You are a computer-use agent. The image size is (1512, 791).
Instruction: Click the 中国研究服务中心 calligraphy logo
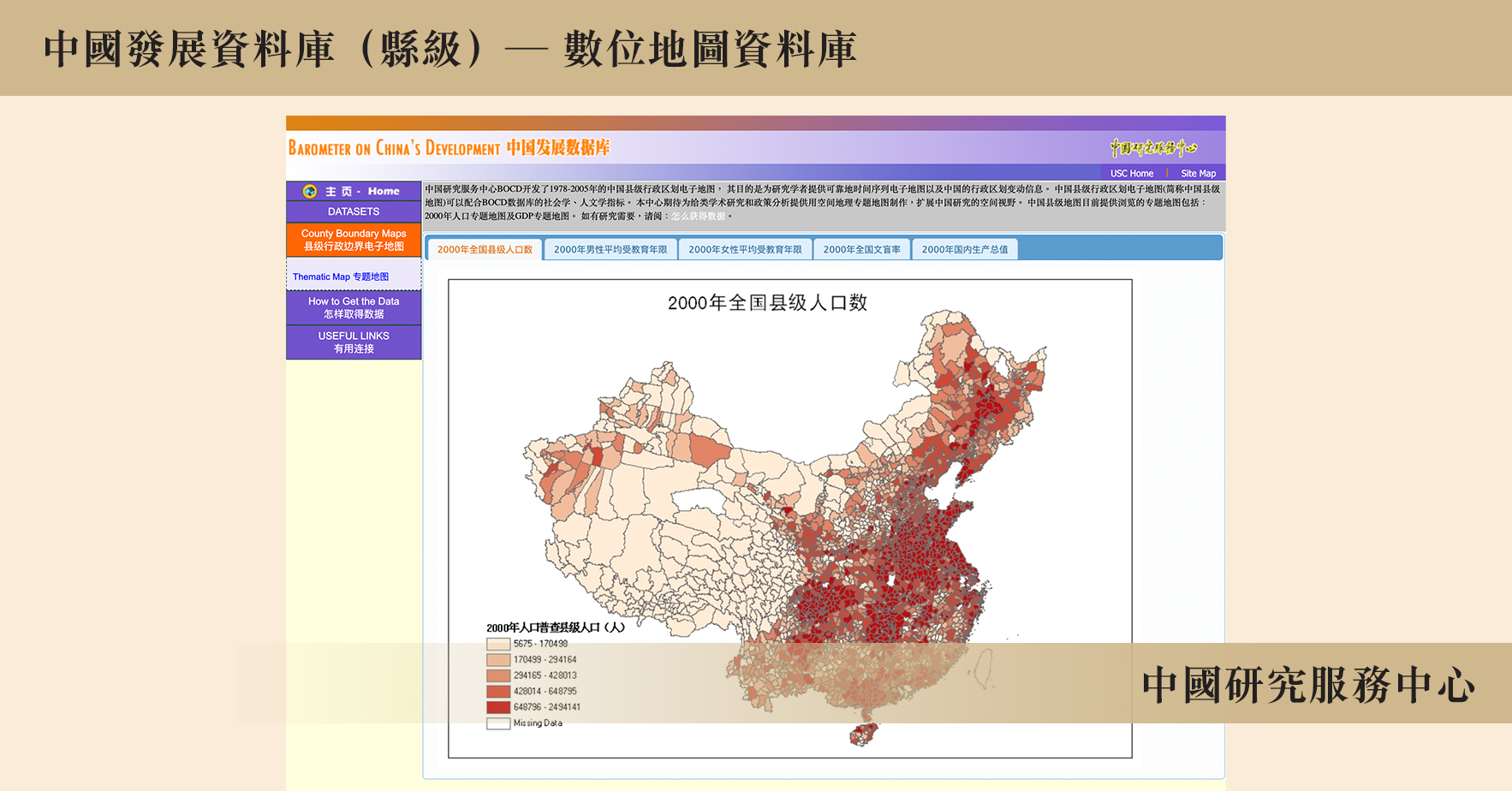pos(1153,147)
